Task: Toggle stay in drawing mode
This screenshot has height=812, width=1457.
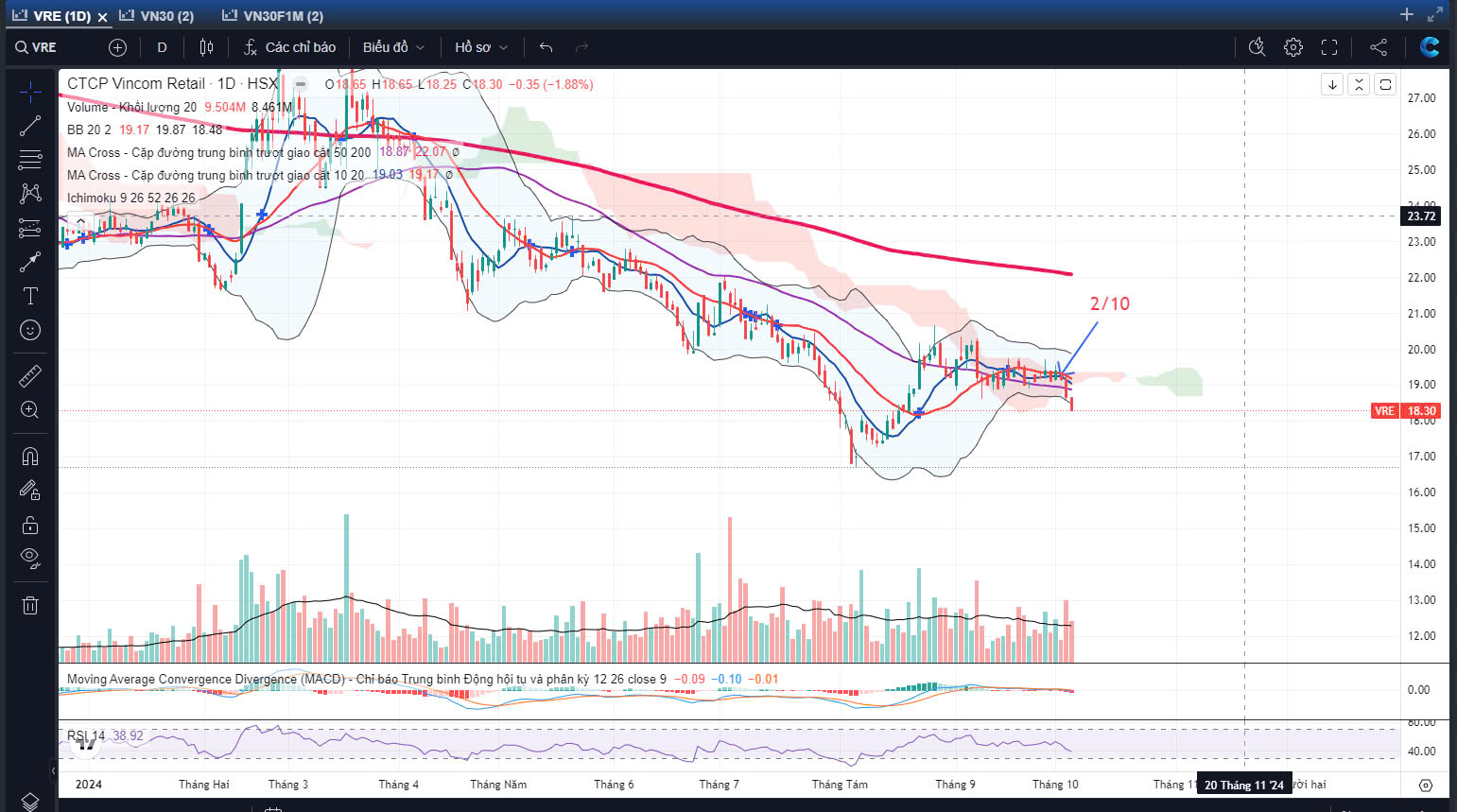Action: 30,491
